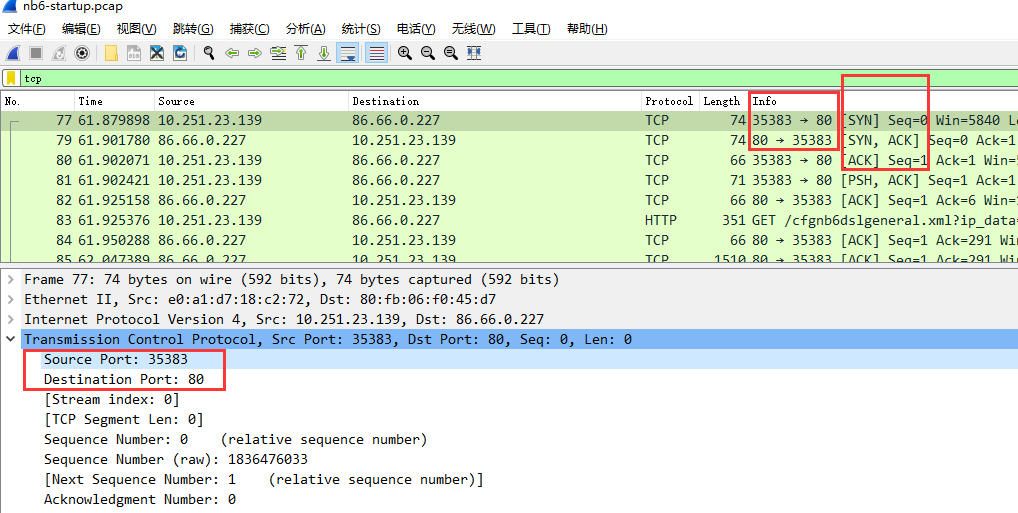1018x513 pixels.
Task: Toggle auto-scroll during live capture
Action: pyautogui.click(x=348, y=53)
